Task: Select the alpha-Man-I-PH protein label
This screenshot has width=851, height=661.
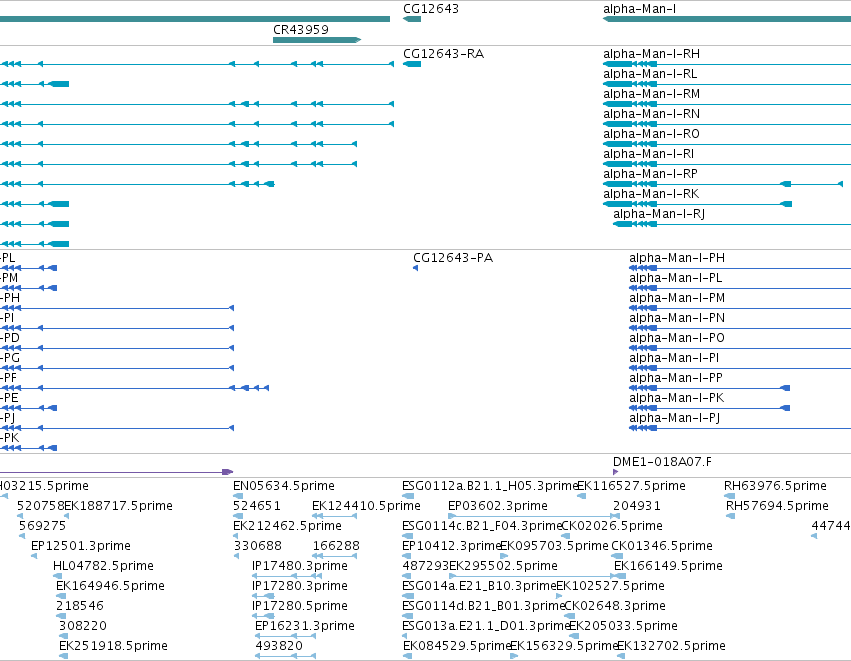Action: point(677,258)
